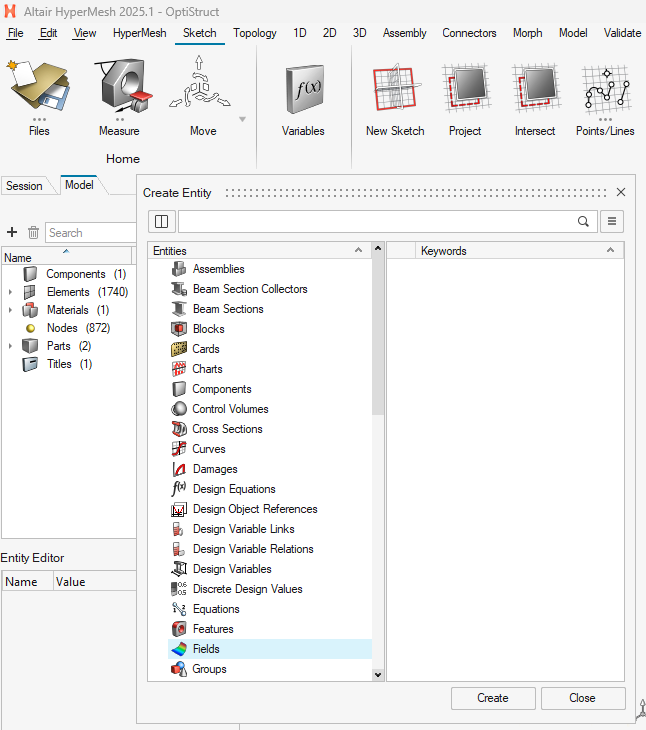646x730 pixels.
Task: Click the trash delete icon in Model browser
Action: [33, 232]
